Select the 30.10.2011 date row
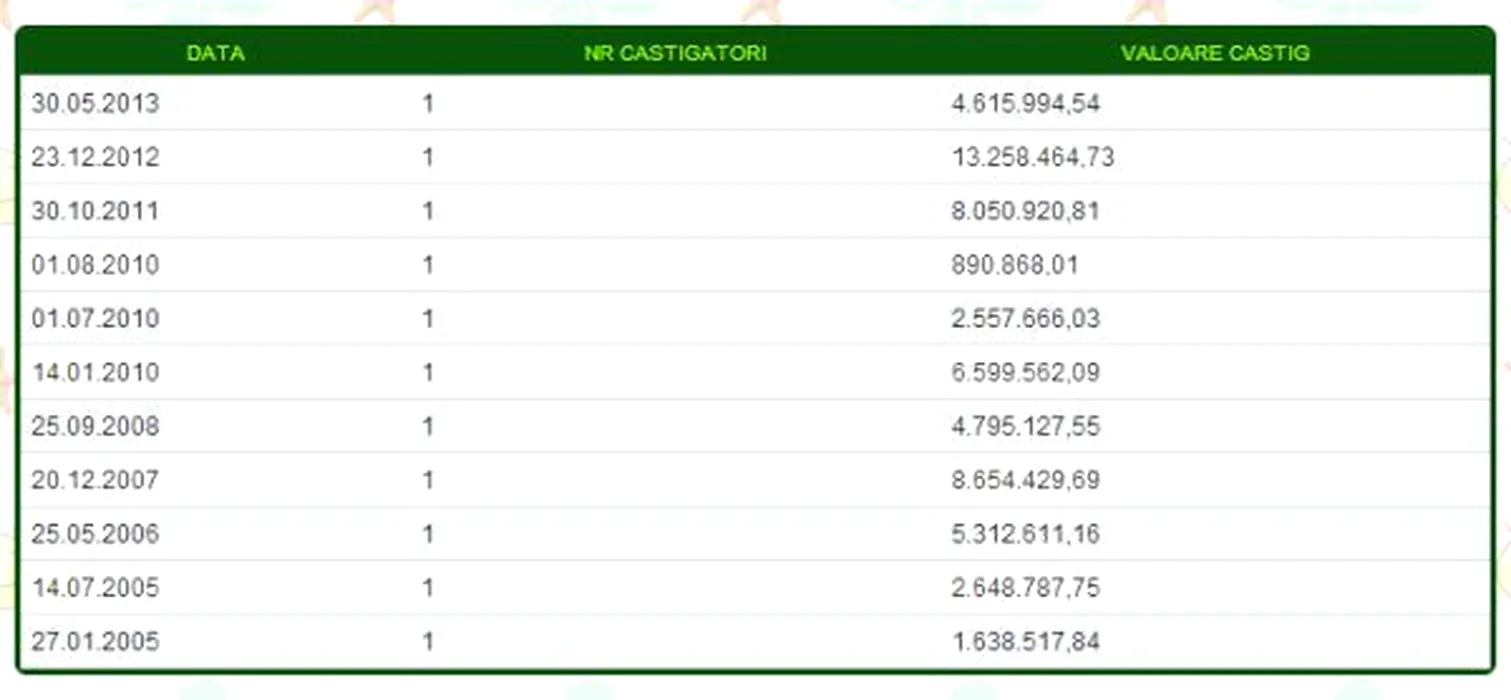 95,211
